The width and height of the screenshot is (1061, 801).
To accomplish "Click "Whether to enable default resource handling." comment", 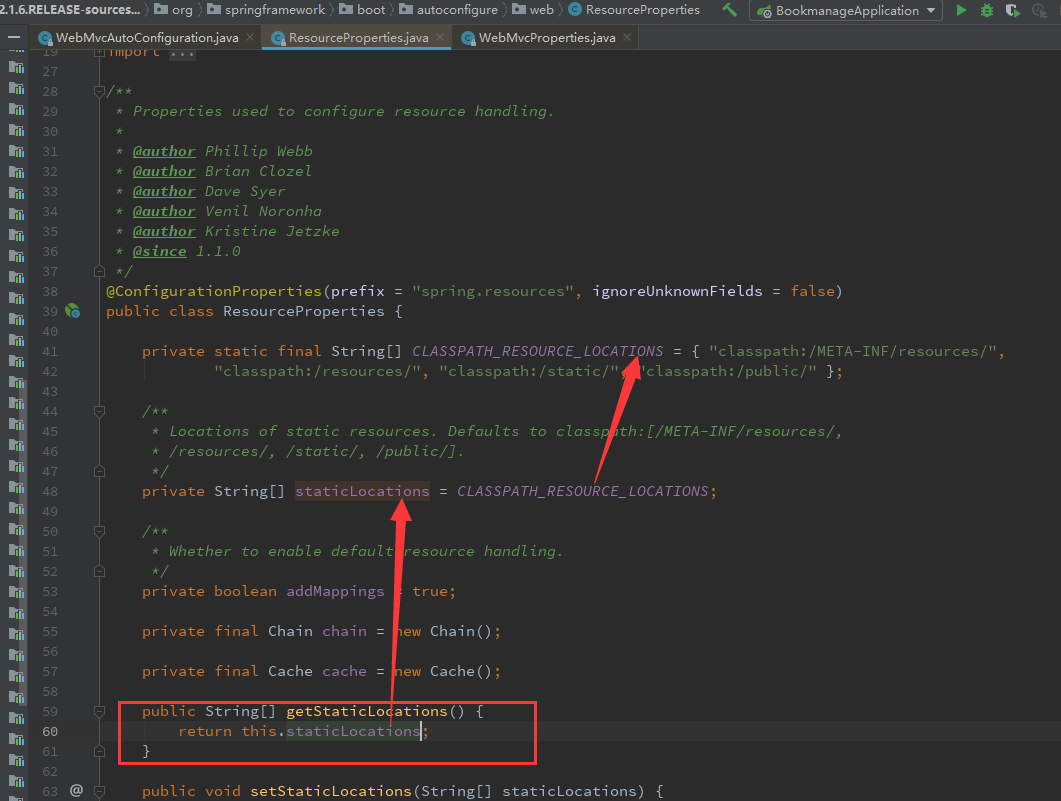I will click(x=365, y=551).
